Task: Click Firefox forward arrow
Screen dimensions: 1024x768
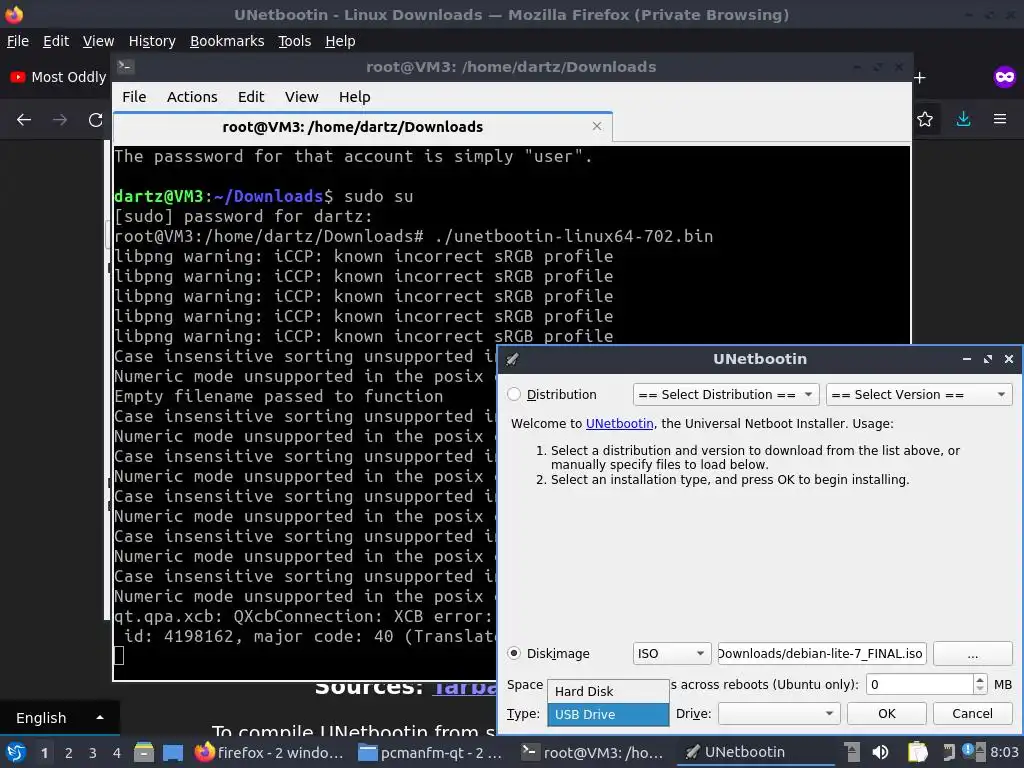Action: [x=60, y=120]
